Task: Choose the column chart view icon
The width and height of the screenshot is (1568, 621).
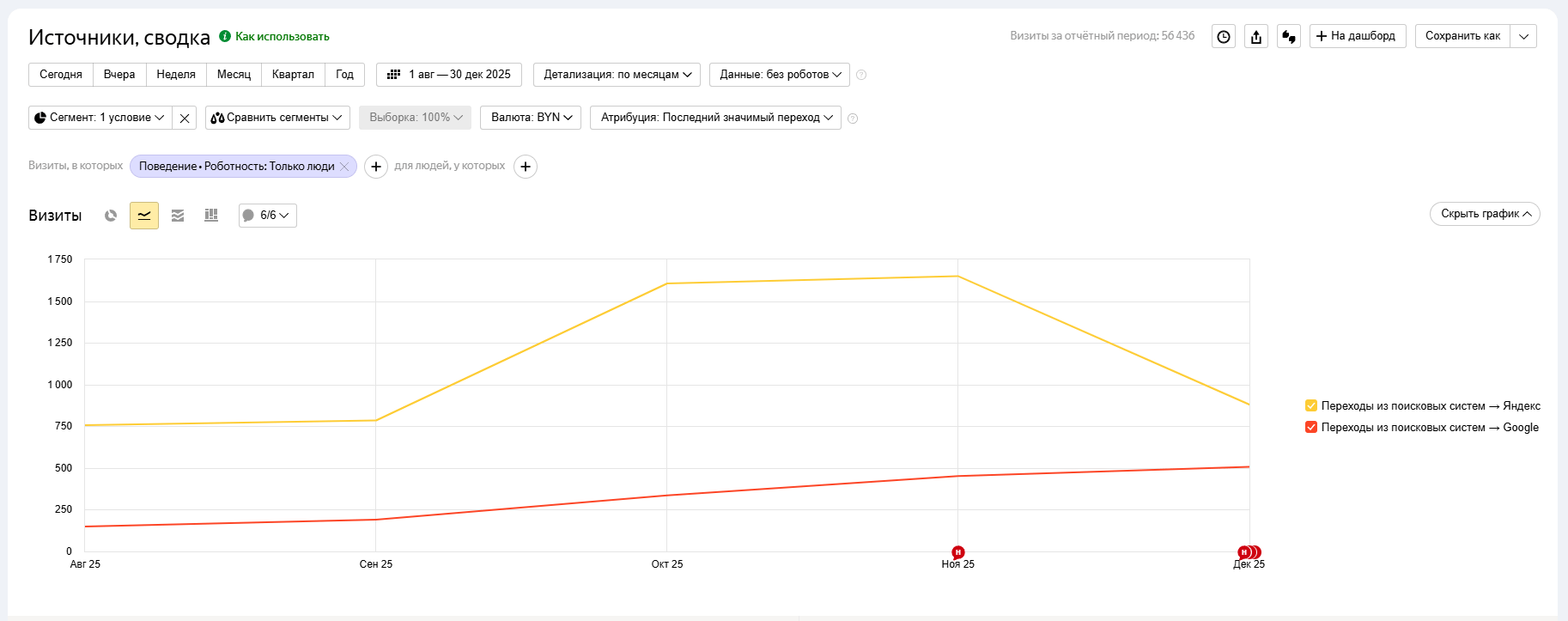Action: [x=211, y=216]
